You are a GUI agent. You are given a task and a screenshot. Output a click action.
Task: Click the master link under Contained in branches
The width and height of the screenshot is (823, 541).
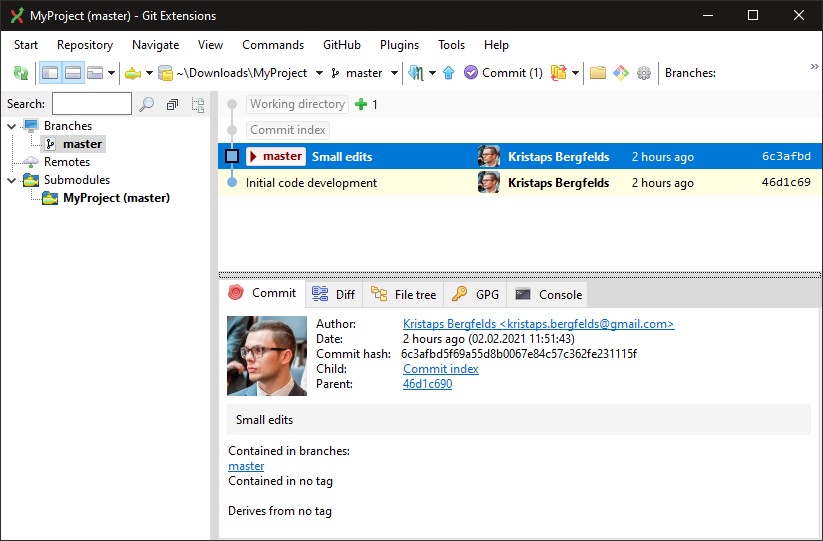246,466
